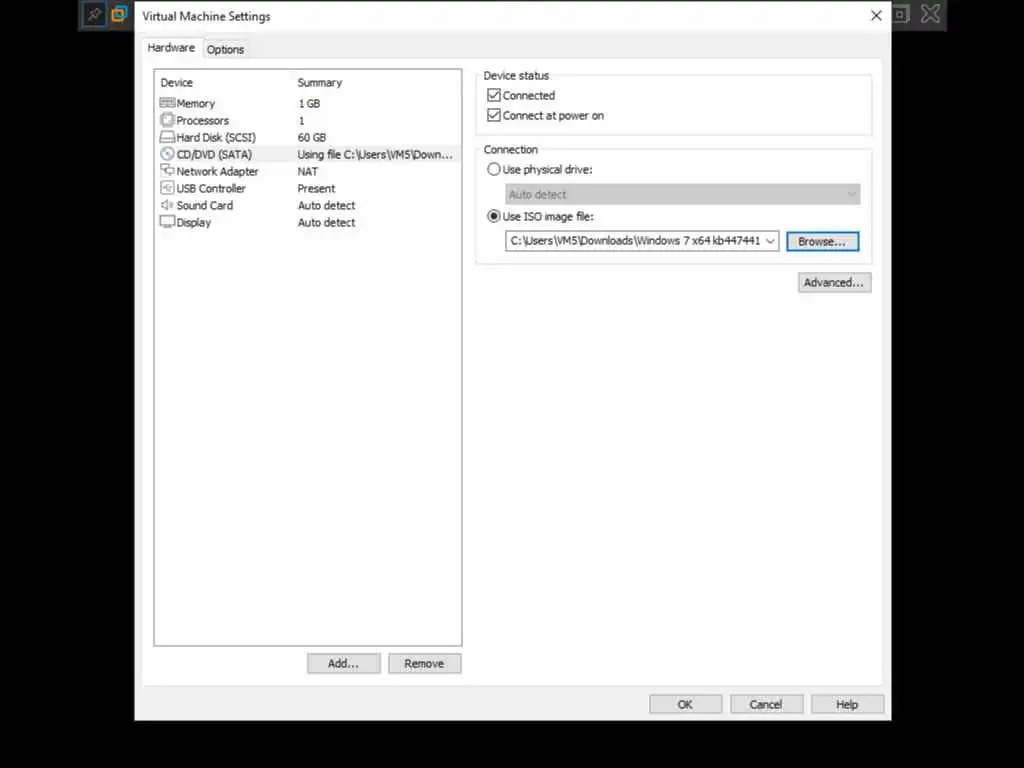This screenshot has height=768, width=1024.
Task: Select the Processors row label
Action: click(202, 120)
